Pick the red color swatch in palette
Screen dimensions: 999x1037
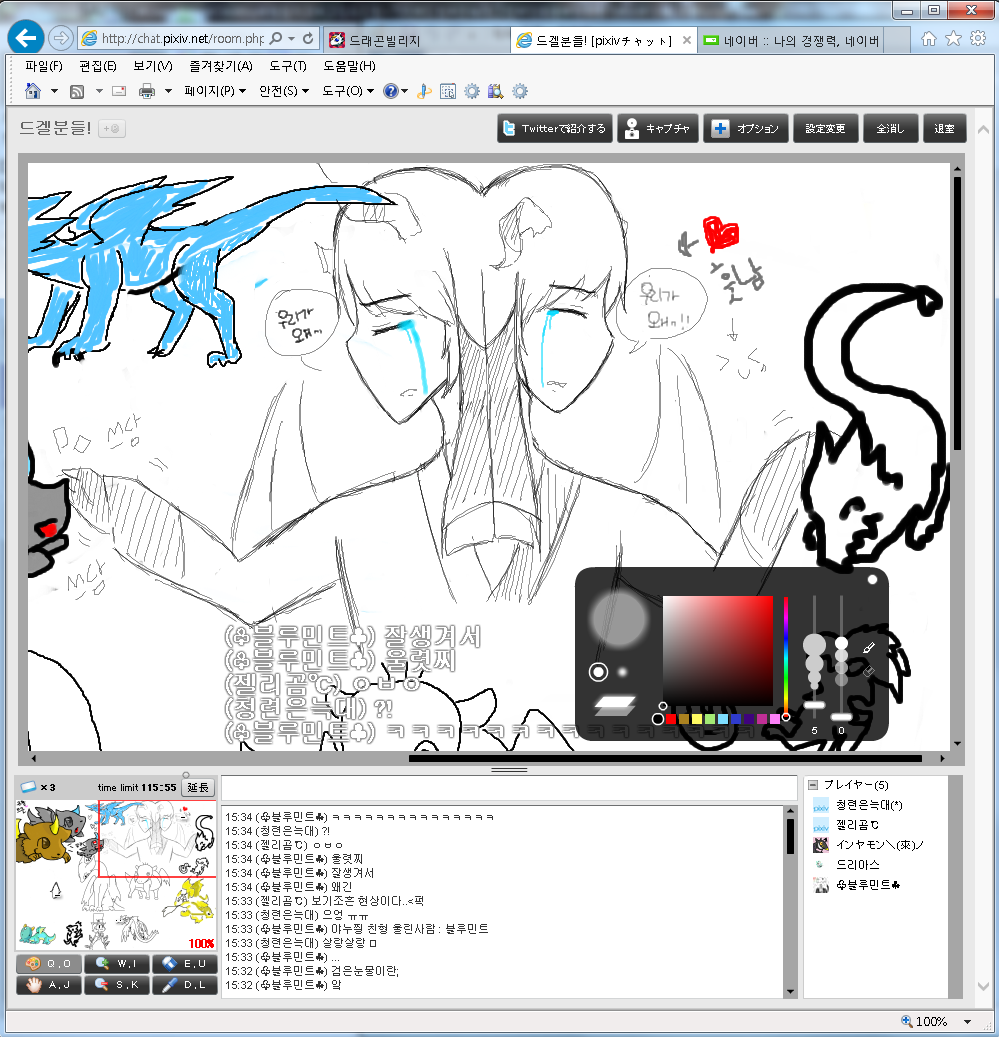click(671, 718)
